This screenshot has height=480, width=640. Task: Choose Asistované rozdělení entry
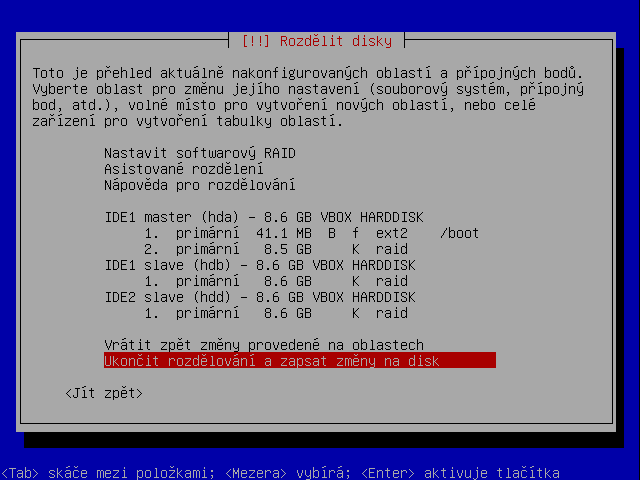184,169
